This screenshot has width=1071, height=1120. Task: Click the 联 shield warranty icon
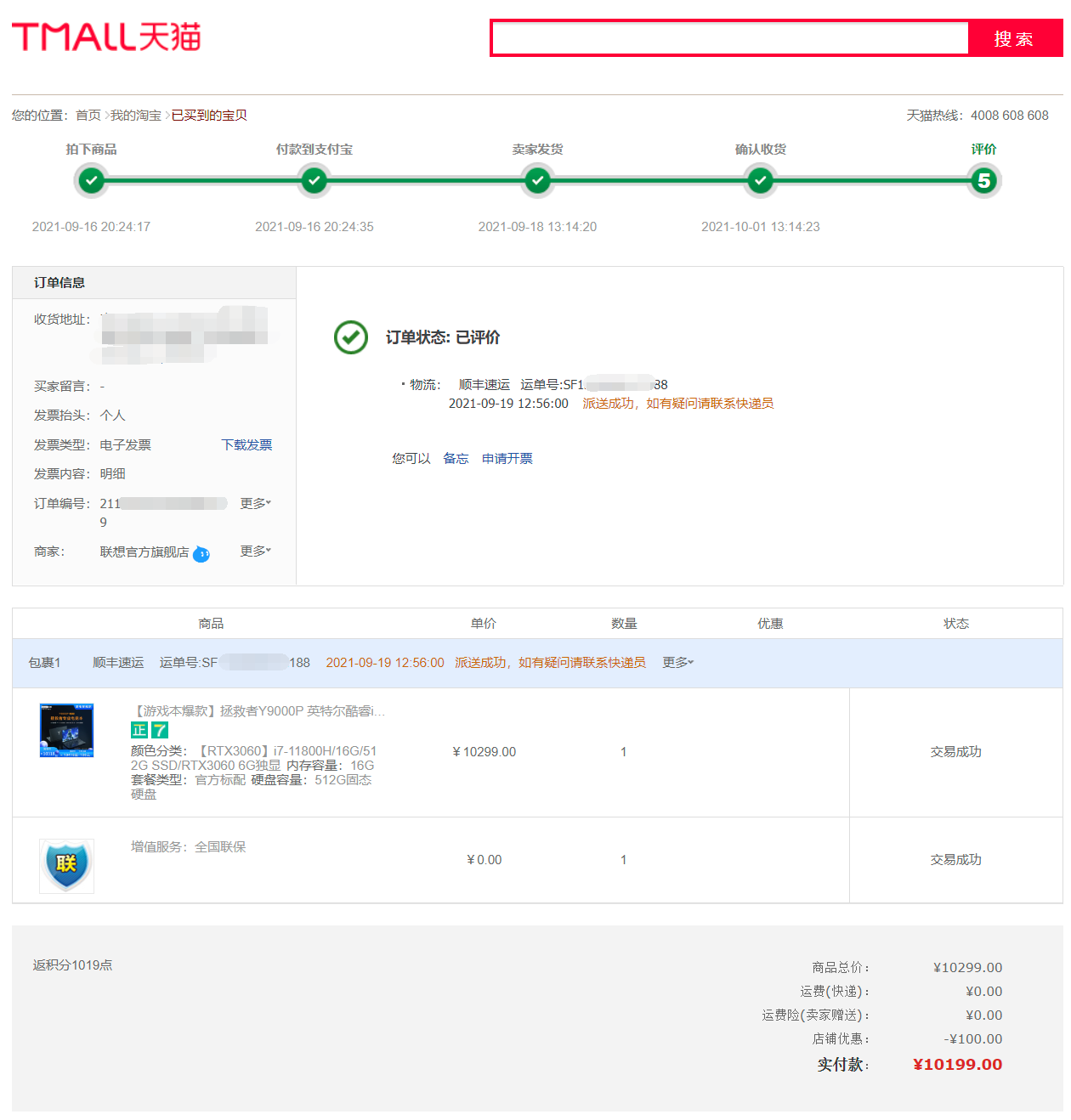point(66,866)
